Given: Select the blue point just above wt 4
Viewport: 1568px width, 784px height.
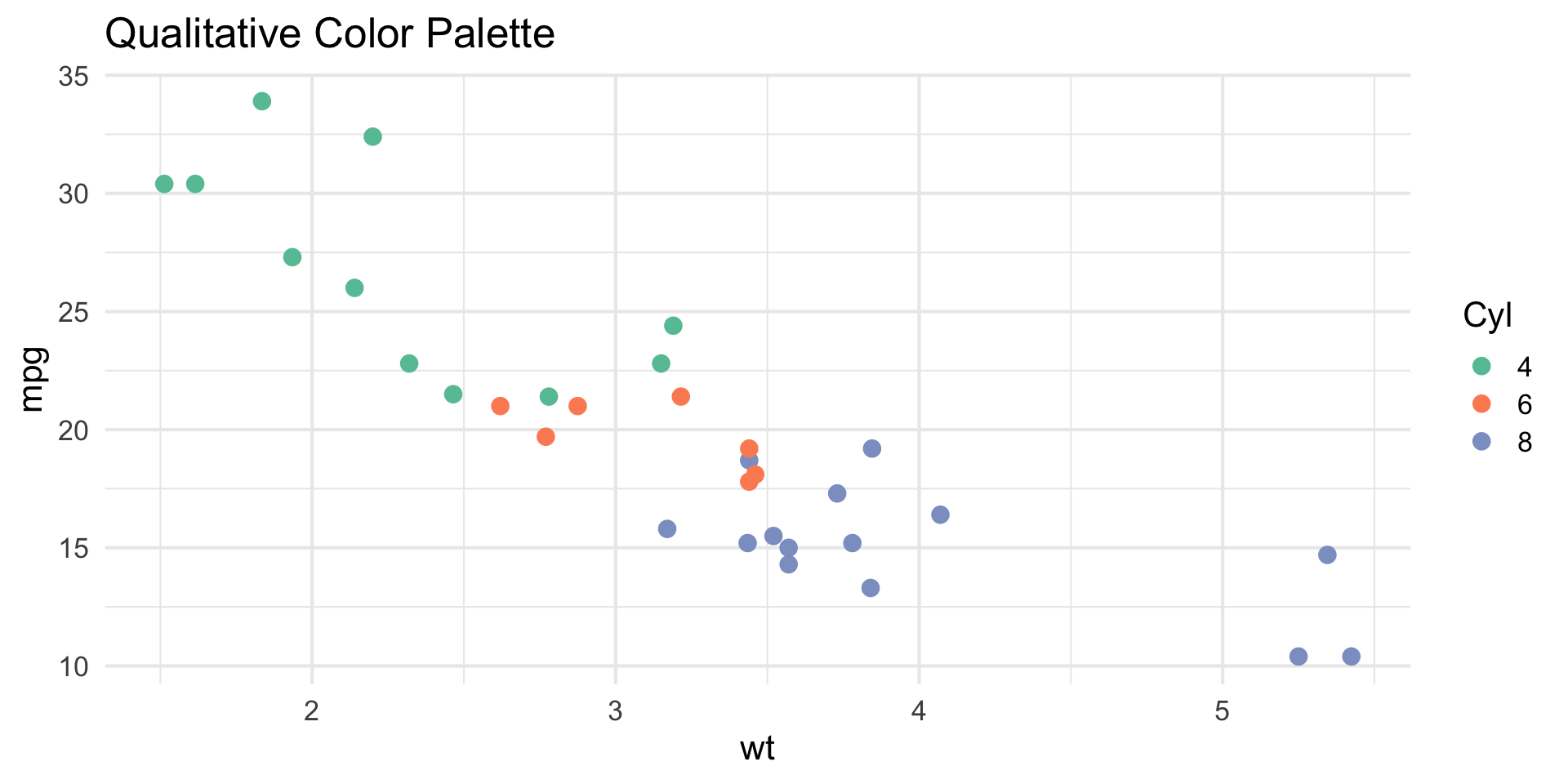Looking at the screenshot, I should pyautogui.click(x=940, y=514).
